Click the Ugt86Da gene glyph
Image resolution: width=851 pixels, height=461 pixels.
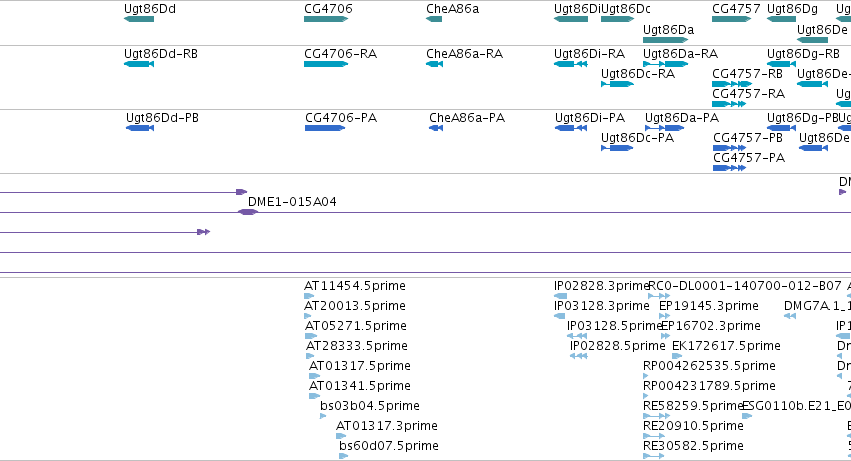665,40
